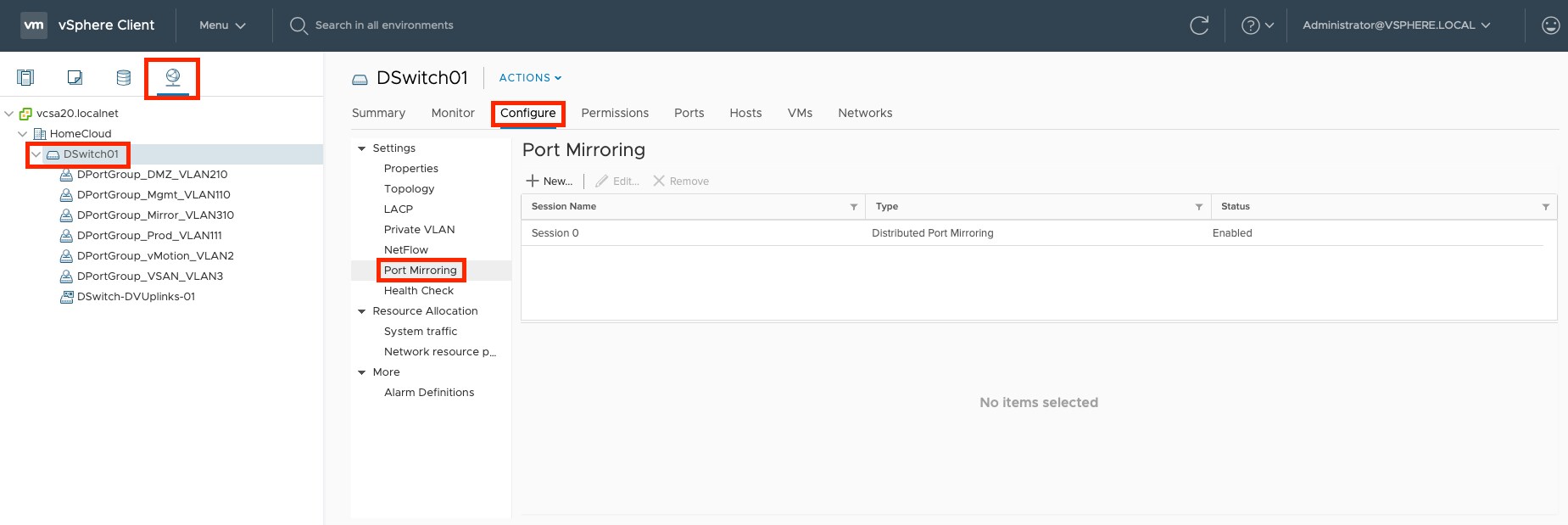The width and height of the screenshot is (1568, 525).
Task: Open System traffic page
Action: tap(421, 332)
